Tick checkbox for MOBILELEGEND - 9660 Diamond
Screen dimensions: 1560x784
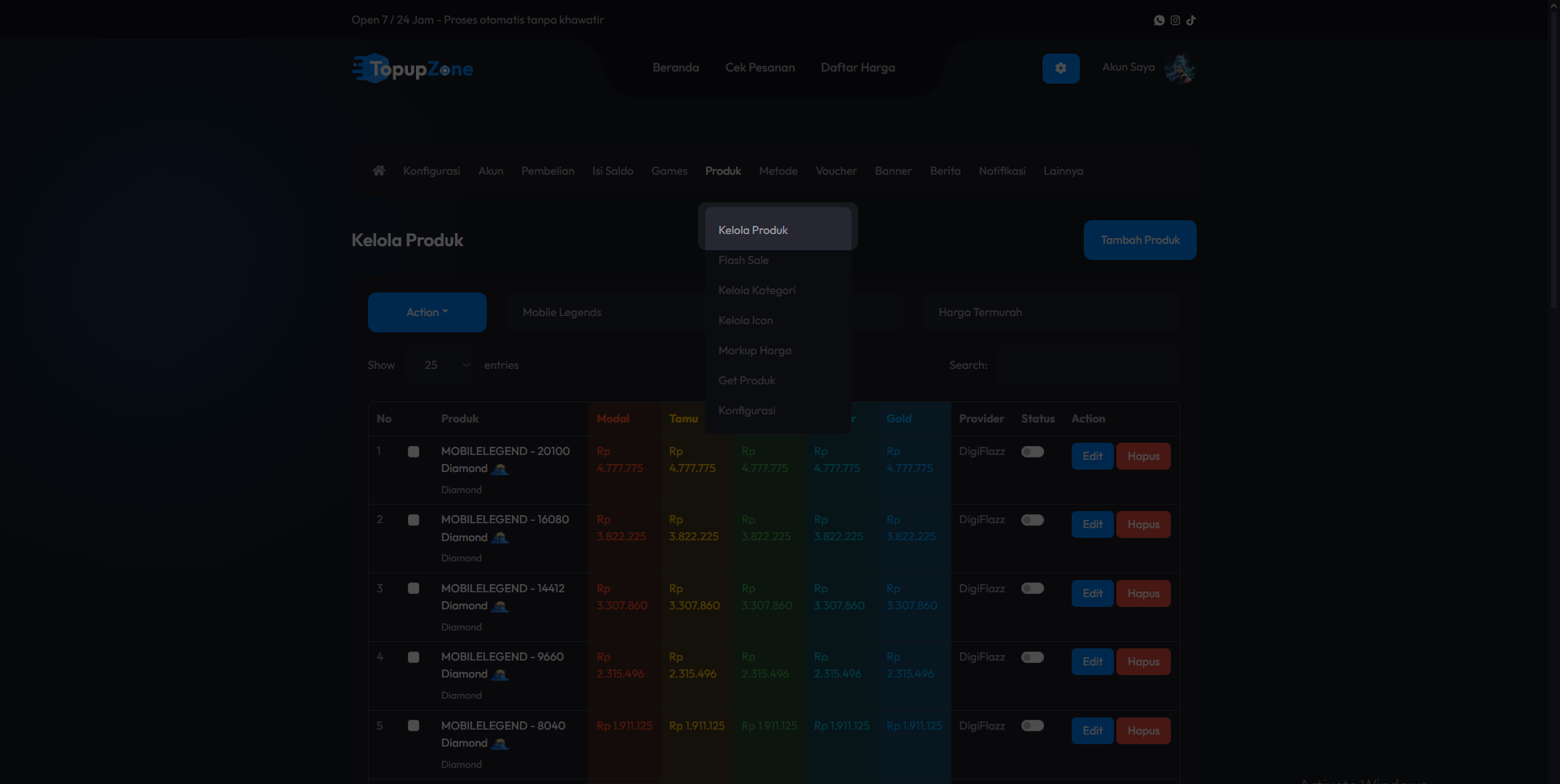(x=414, y=657)
